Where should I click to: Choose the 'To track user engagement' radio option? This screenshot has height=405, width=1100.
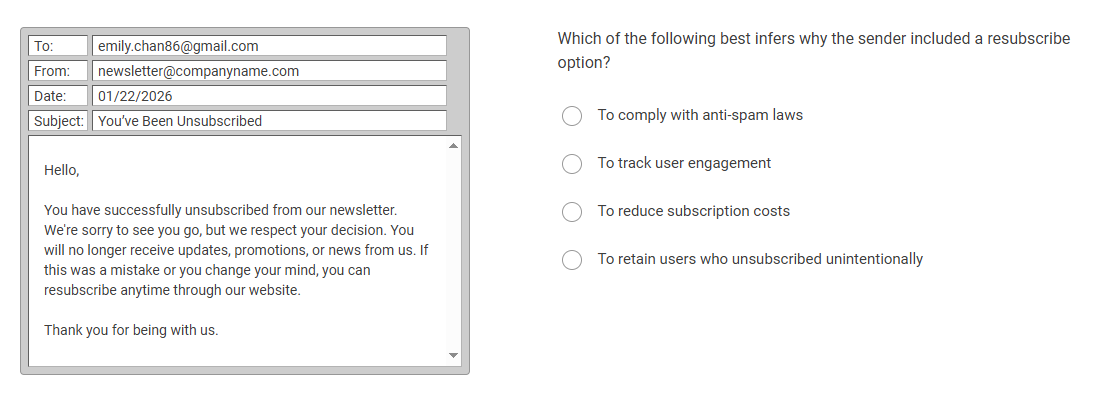coord(572,164)
